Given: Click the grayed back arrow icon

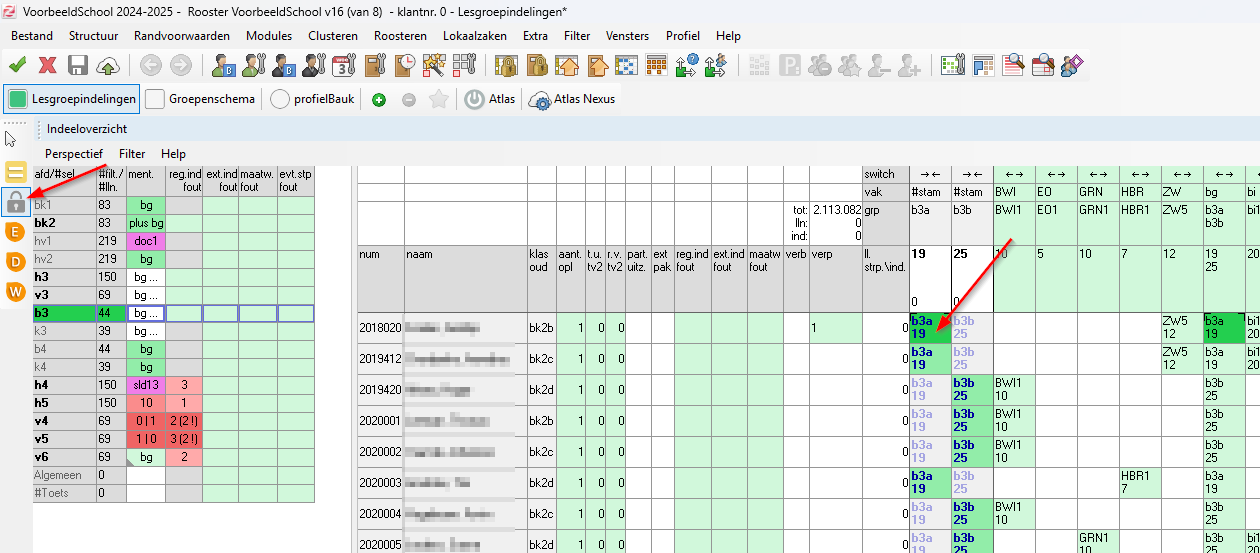Looking at the screenshot, I should (x=151, y=66).
